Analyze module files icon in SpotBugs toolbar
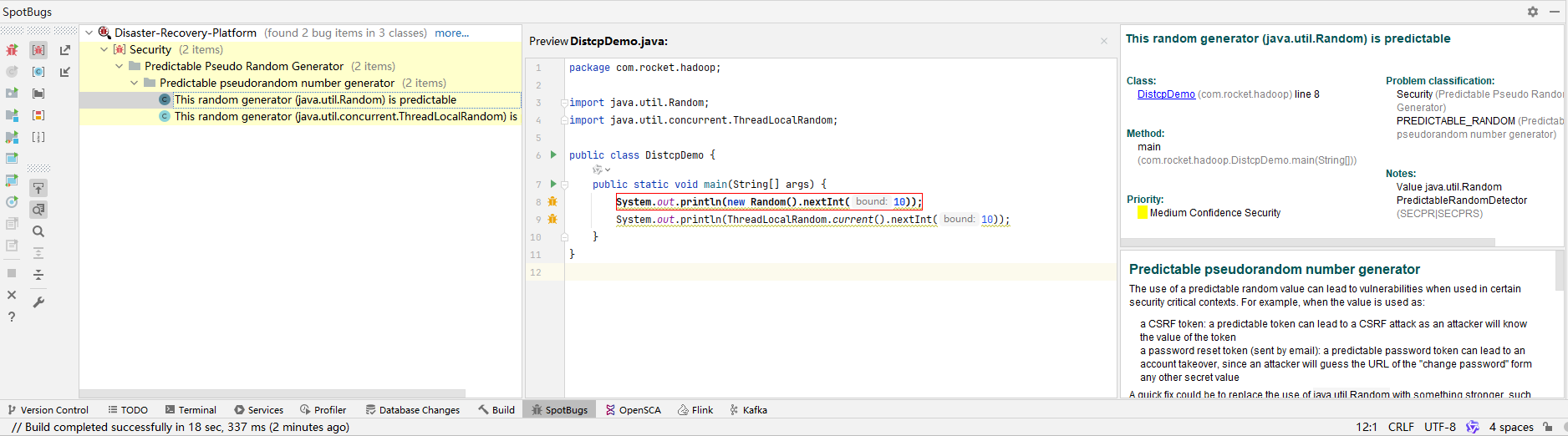1568x436 pixels. click(12, 115)
